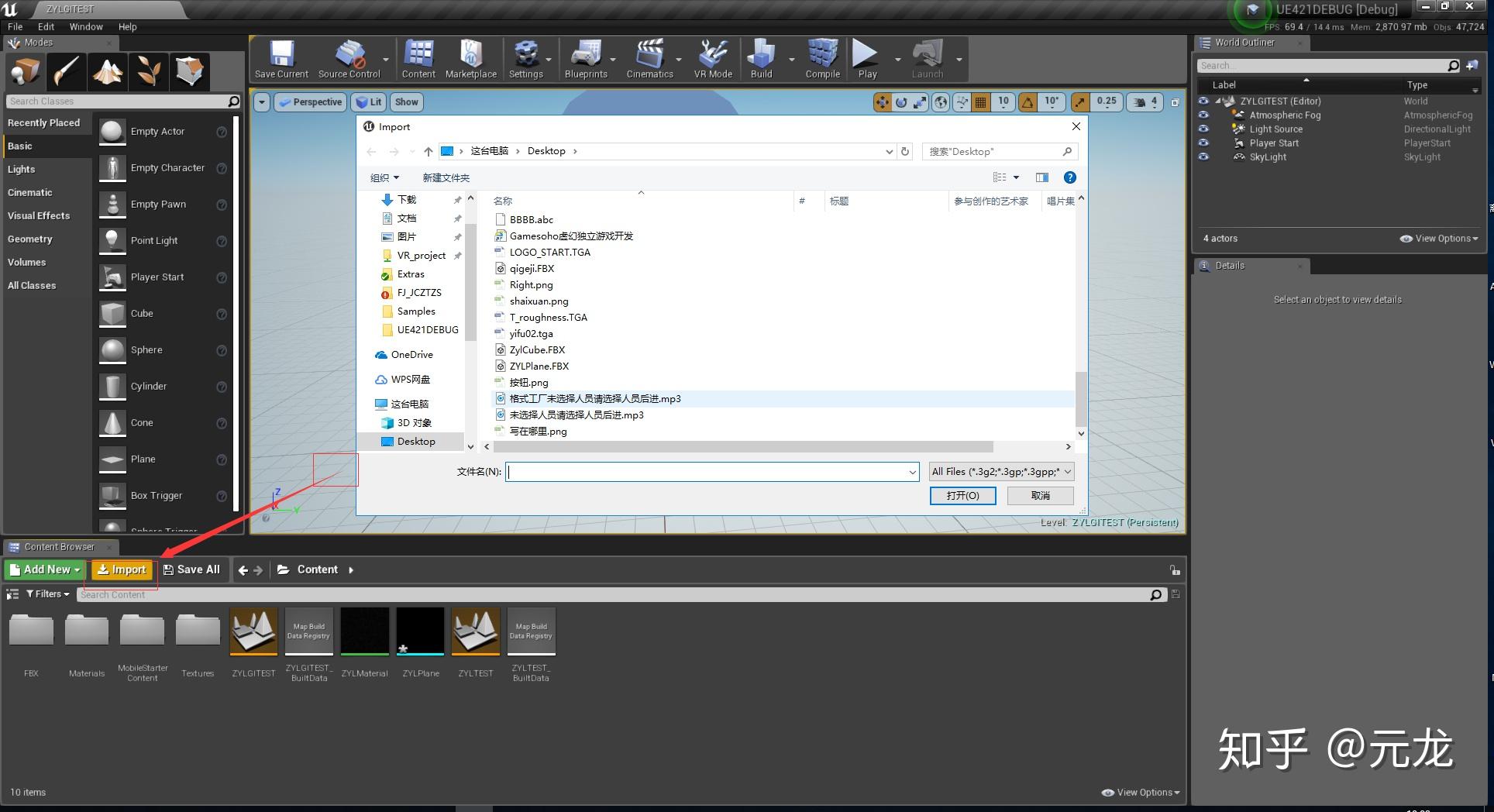The height and width of the screenshot is (812, 1494).
Task: Open the Window menu
Action: pyautogui.click(x=86, y=26)
